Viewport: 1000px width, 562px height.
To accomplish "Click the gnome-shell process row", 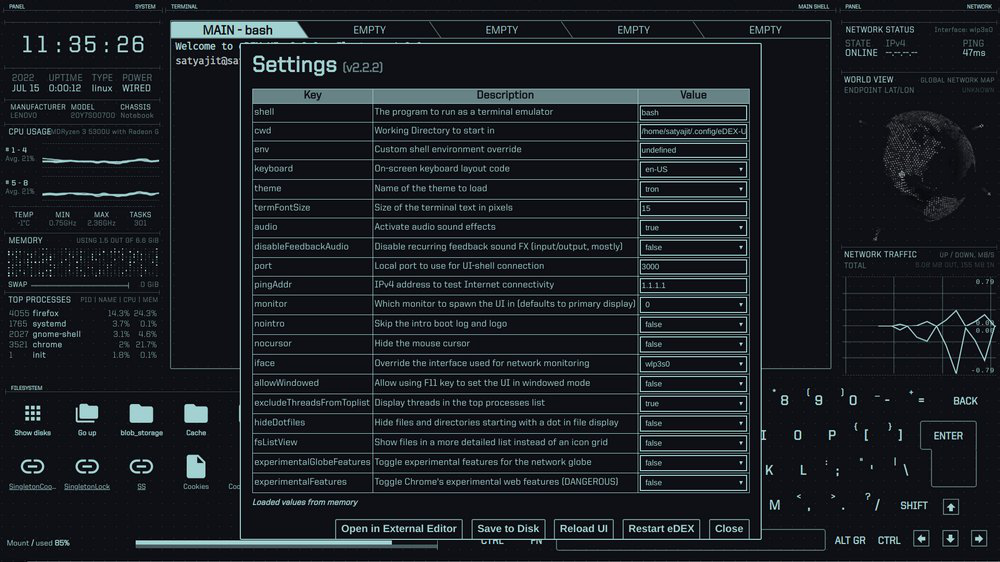I will pos(83,334).
